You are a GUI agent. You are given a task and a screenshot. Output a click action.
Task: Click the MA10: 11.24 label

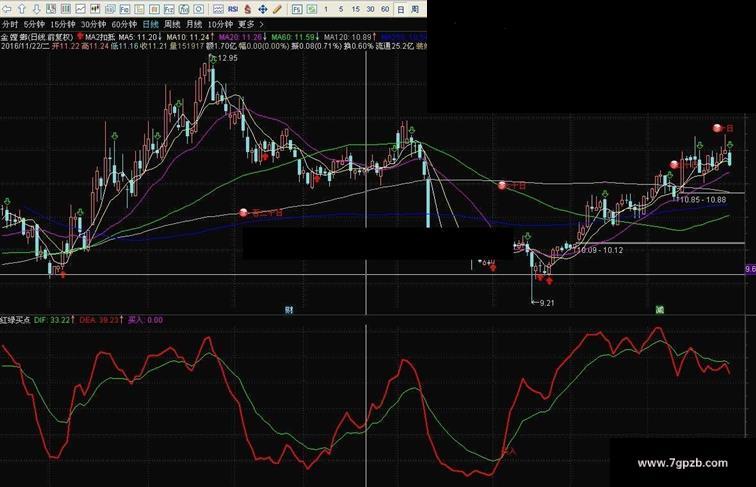click(x=188, y=37)
